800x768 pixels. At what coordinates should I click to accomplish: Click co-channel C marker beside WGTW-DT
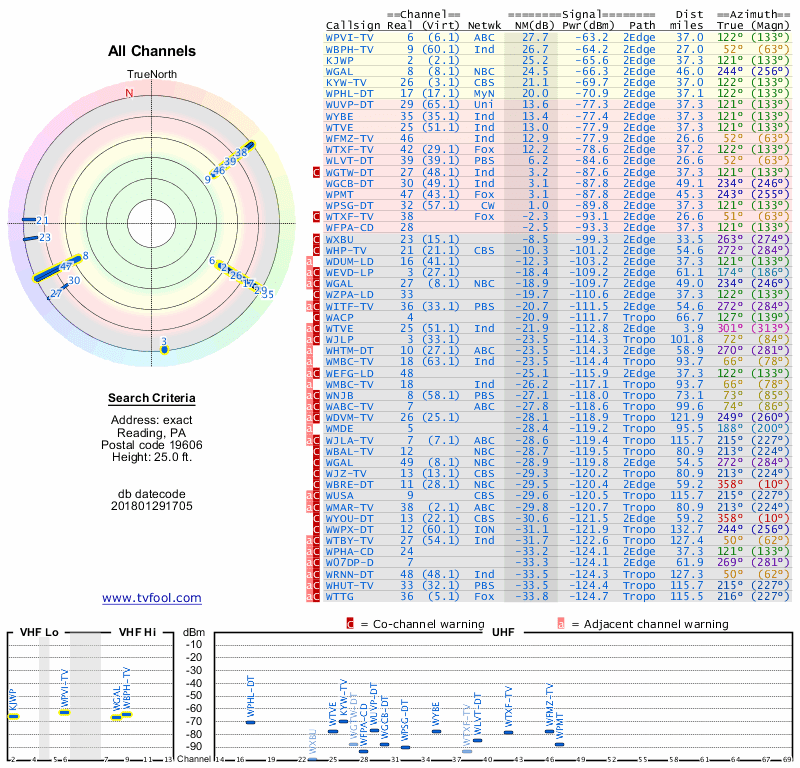[316, 172]
